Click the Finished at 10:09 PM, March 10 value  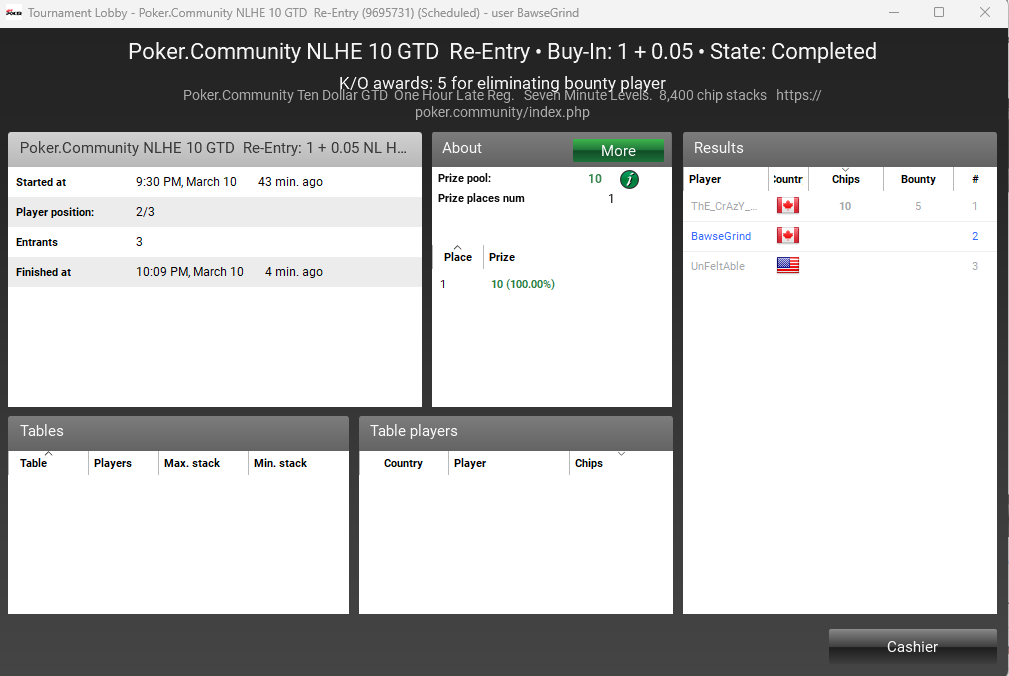190,271
